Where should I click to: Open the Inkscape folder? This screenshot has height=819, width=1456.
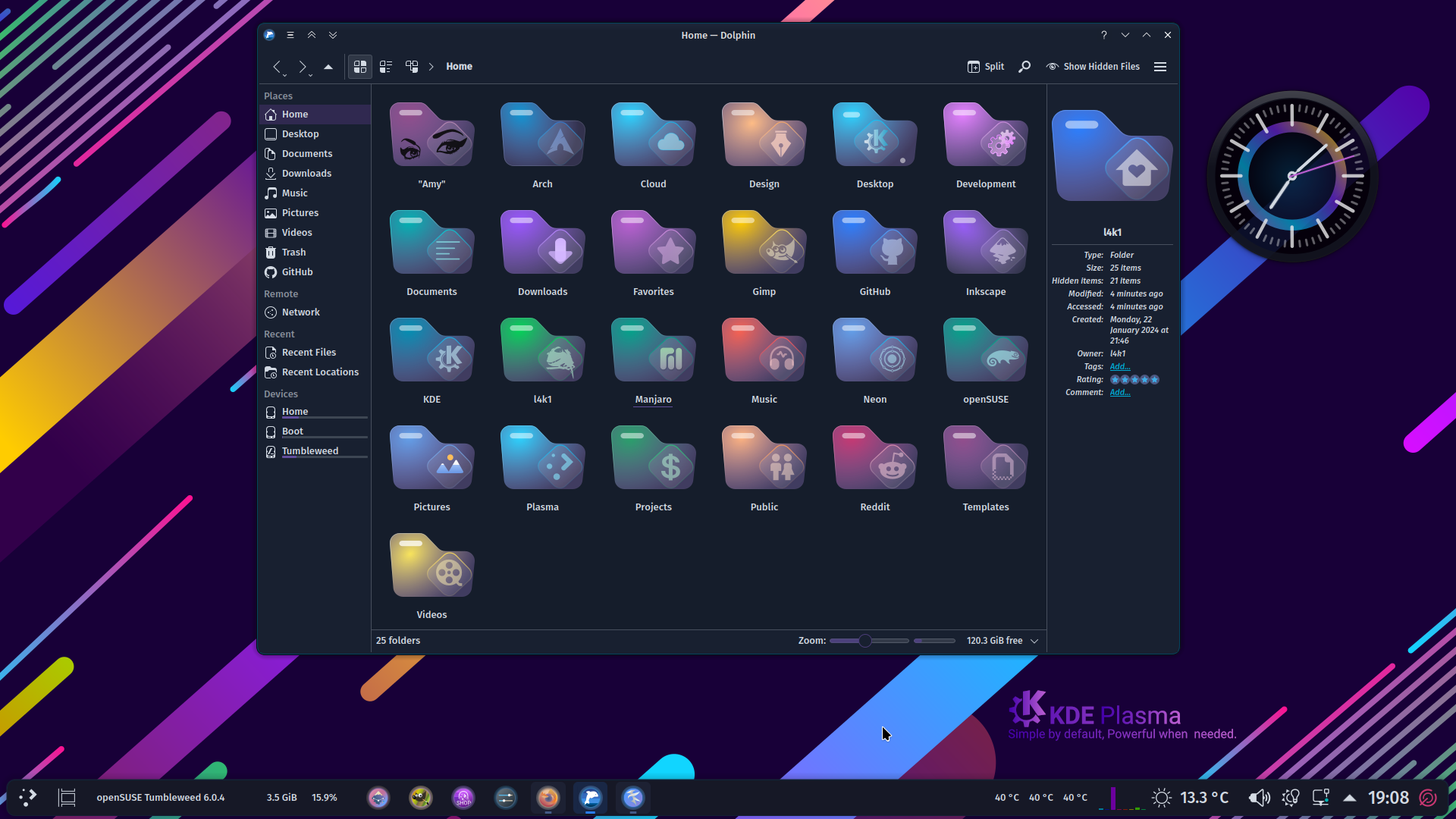tap(985, 243)
